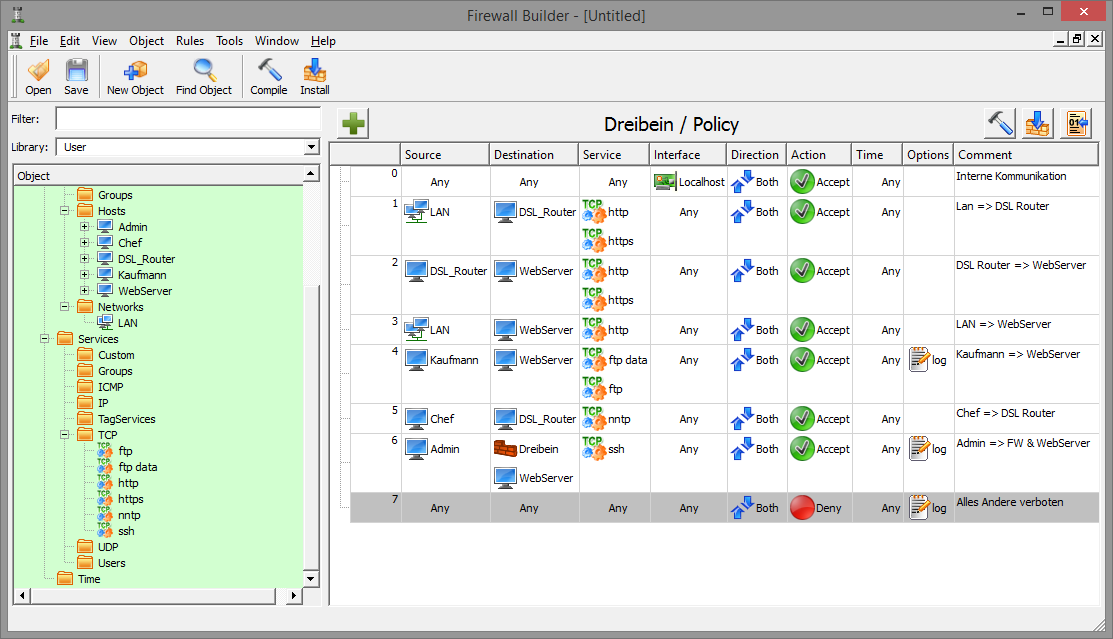The image size is (1113, 639).
Task: Open the Rules menu
Action: click(190, 41)
